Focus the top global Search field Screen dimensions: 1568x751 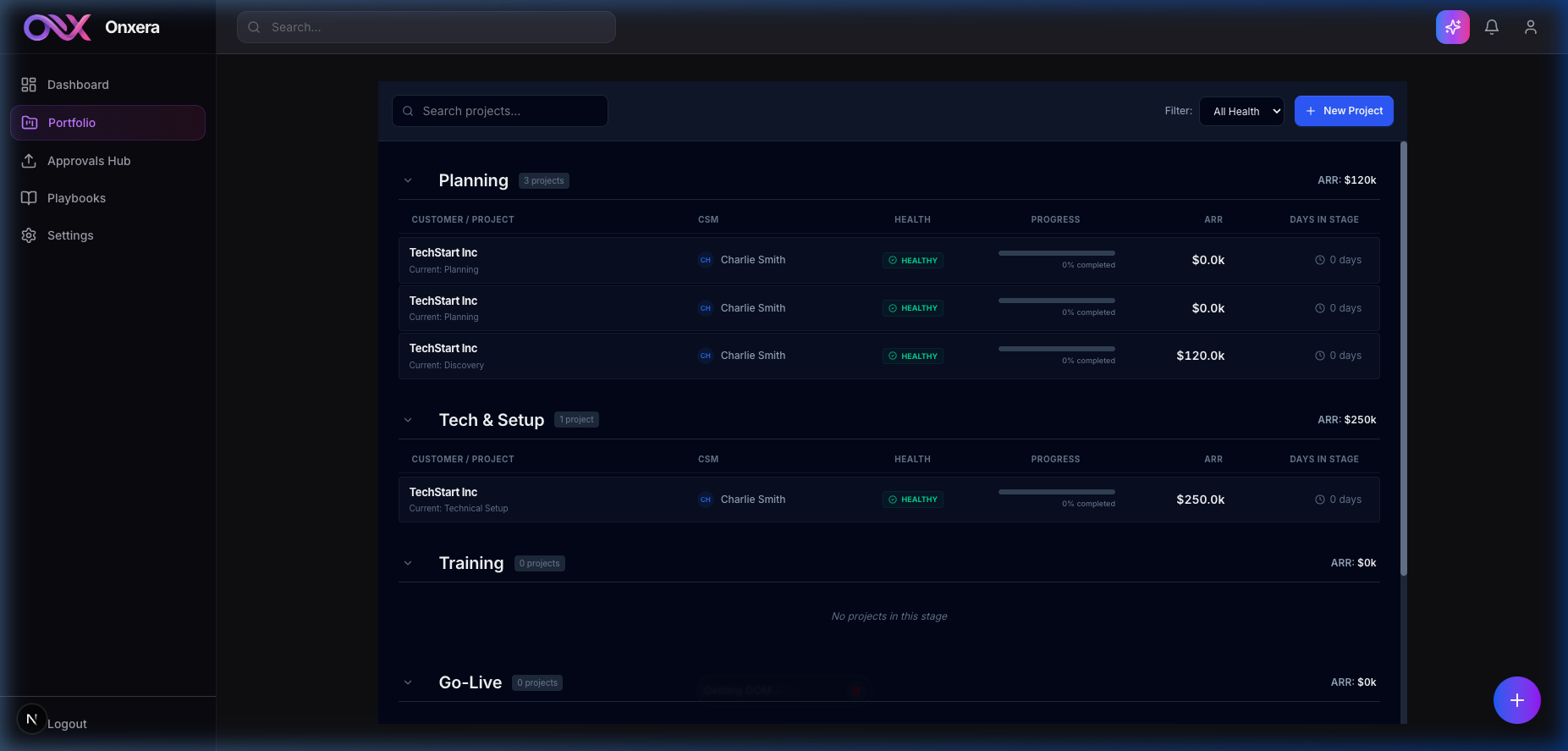click(x=426, y=27)
